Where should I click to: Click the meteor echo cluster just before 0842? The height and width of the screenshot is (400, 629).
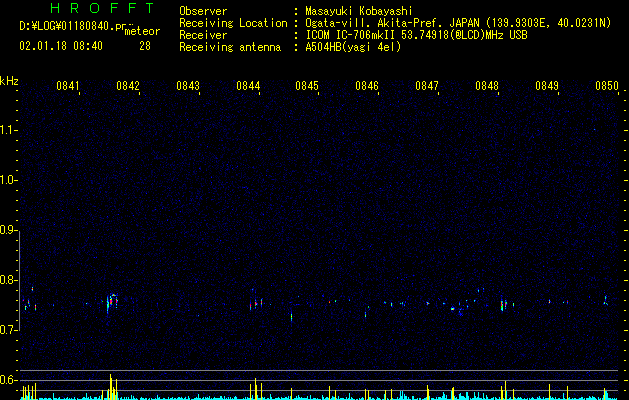point(112,303)
